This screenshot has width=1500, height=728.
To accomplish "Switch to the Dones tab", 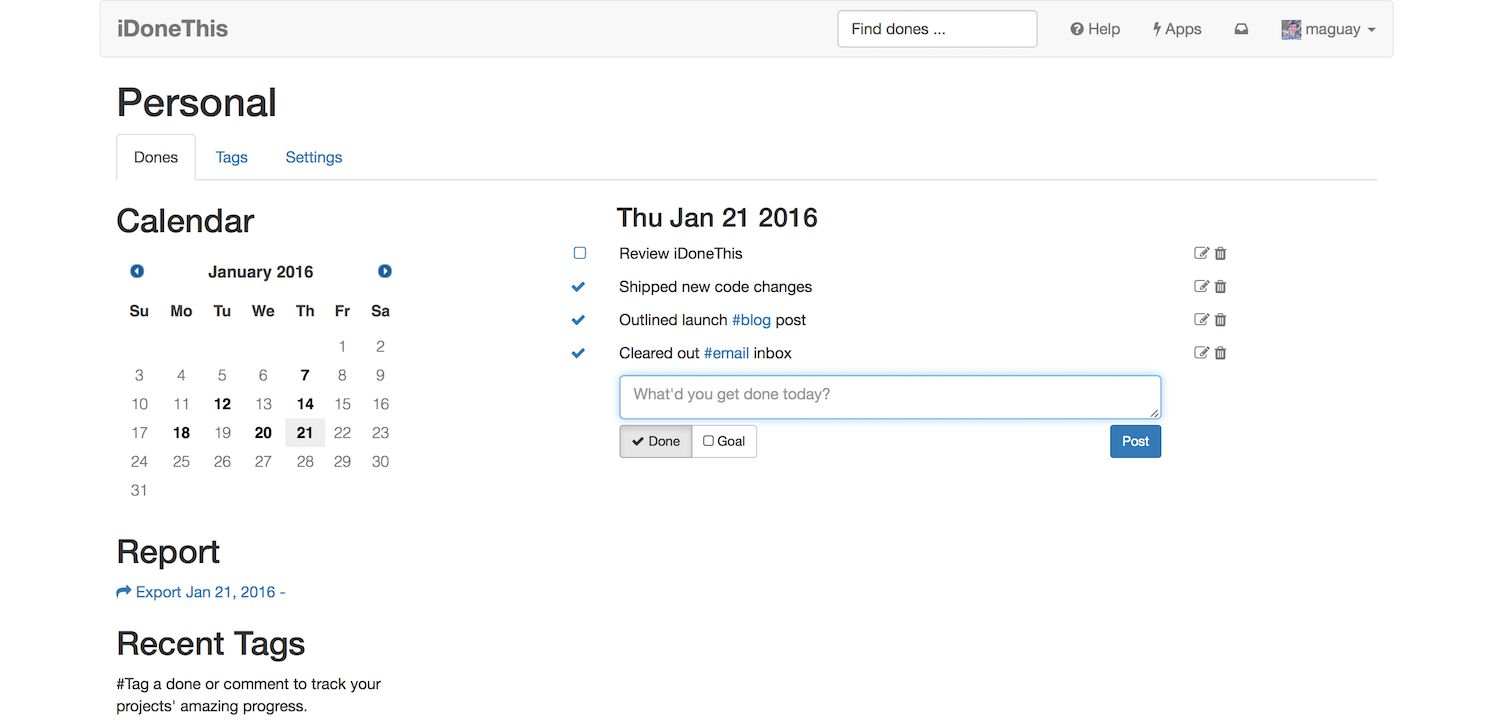I will (156, 157).
